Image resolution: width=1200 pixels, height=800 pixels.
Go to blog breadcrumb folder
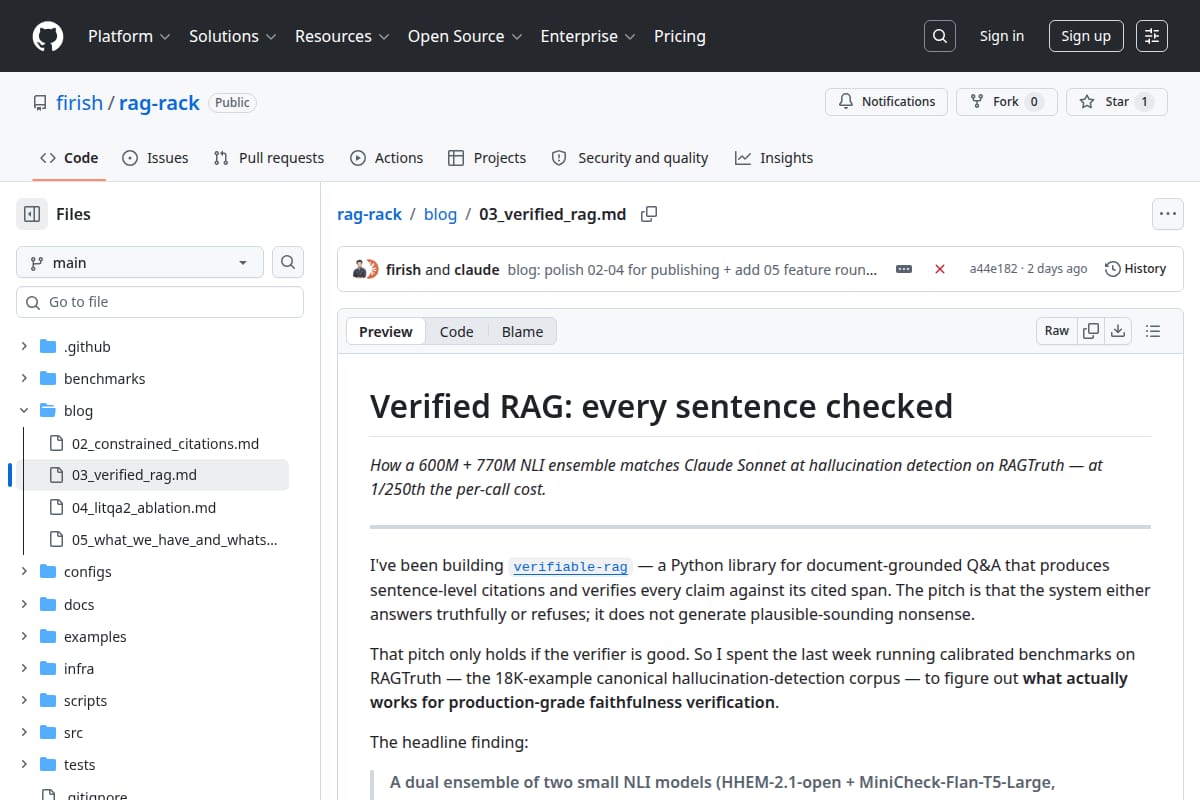tap(440, 214)
